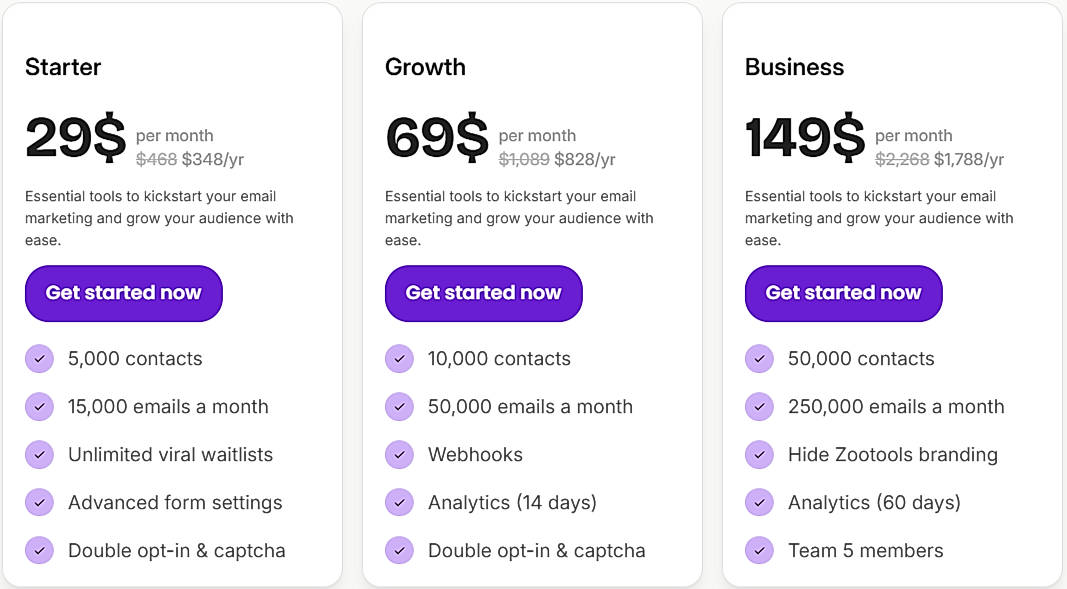Screen dimensions: 1067x589
Task: Click Get started now under the Growth plan
Action: click(x=483, y=293)
